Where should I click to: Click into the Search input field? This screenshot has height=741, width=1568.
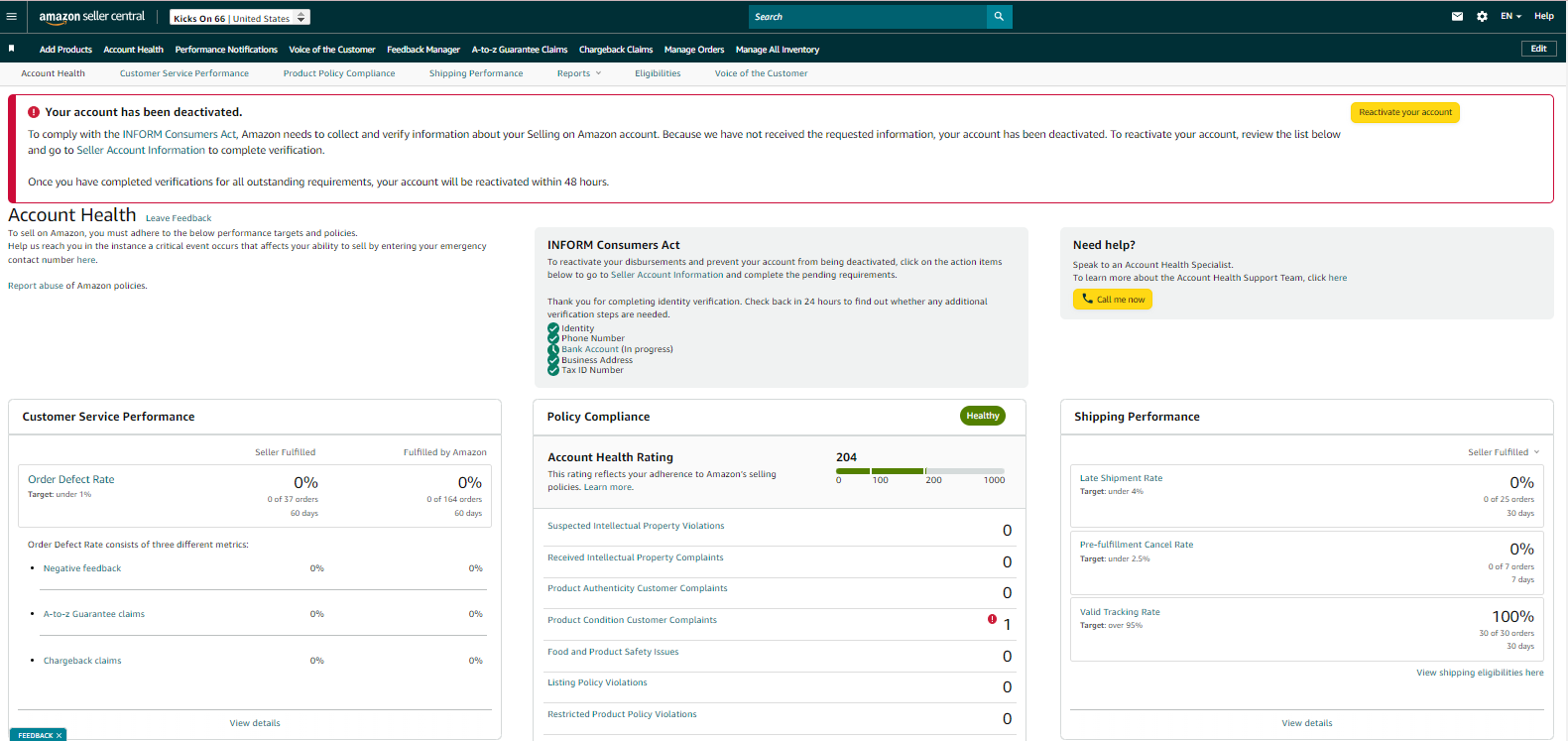click(868, 16)
